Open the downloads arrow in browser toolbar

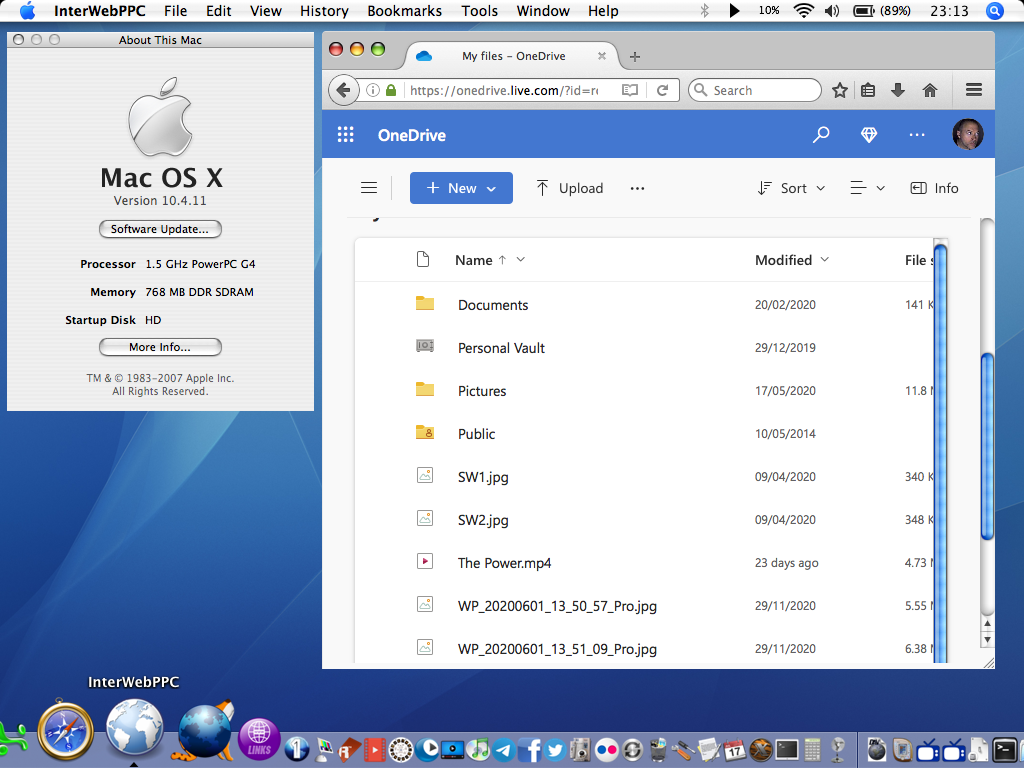click(898, 90)
